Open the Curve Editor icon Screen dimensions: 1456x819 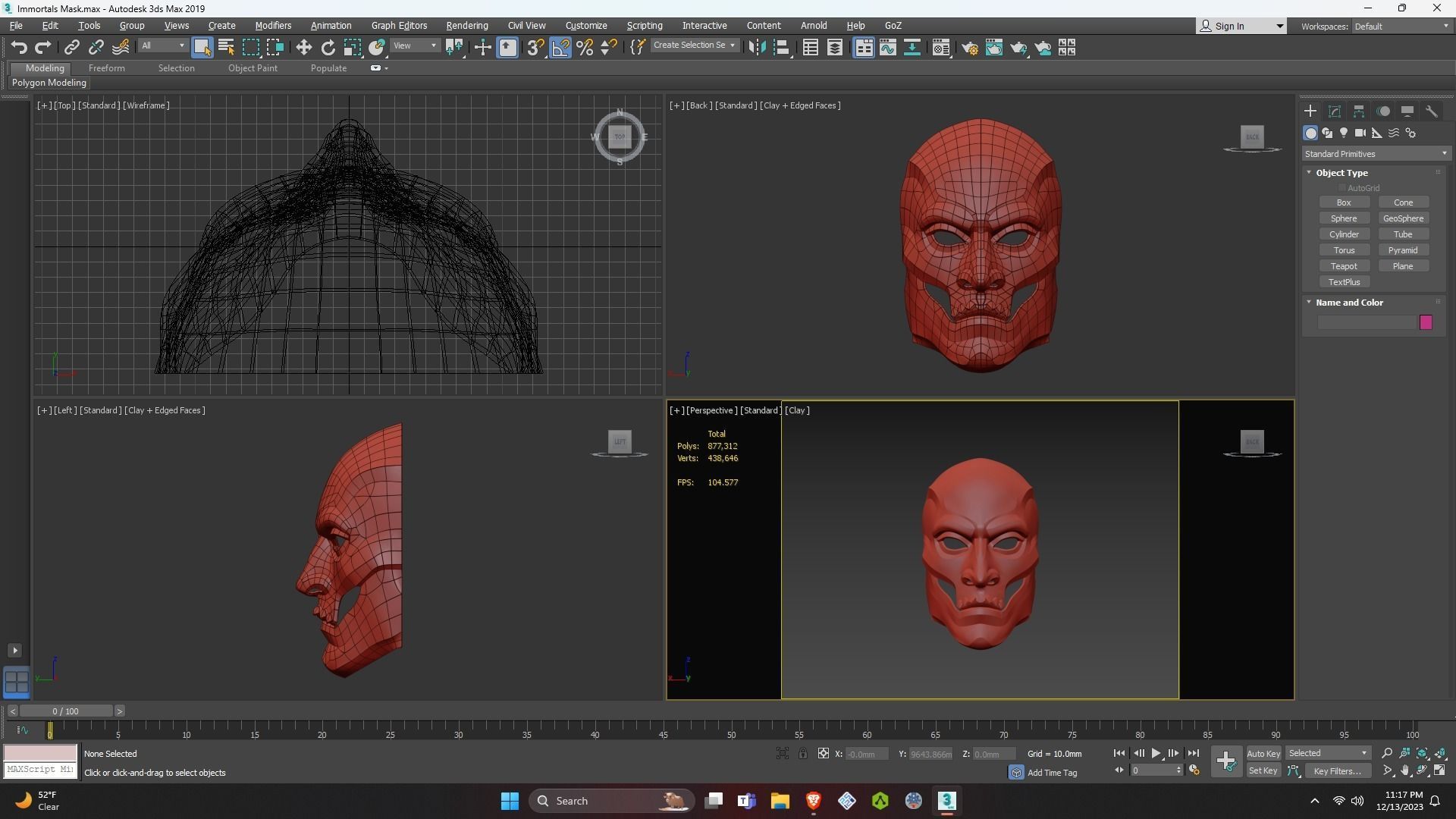tap(888, 48)
